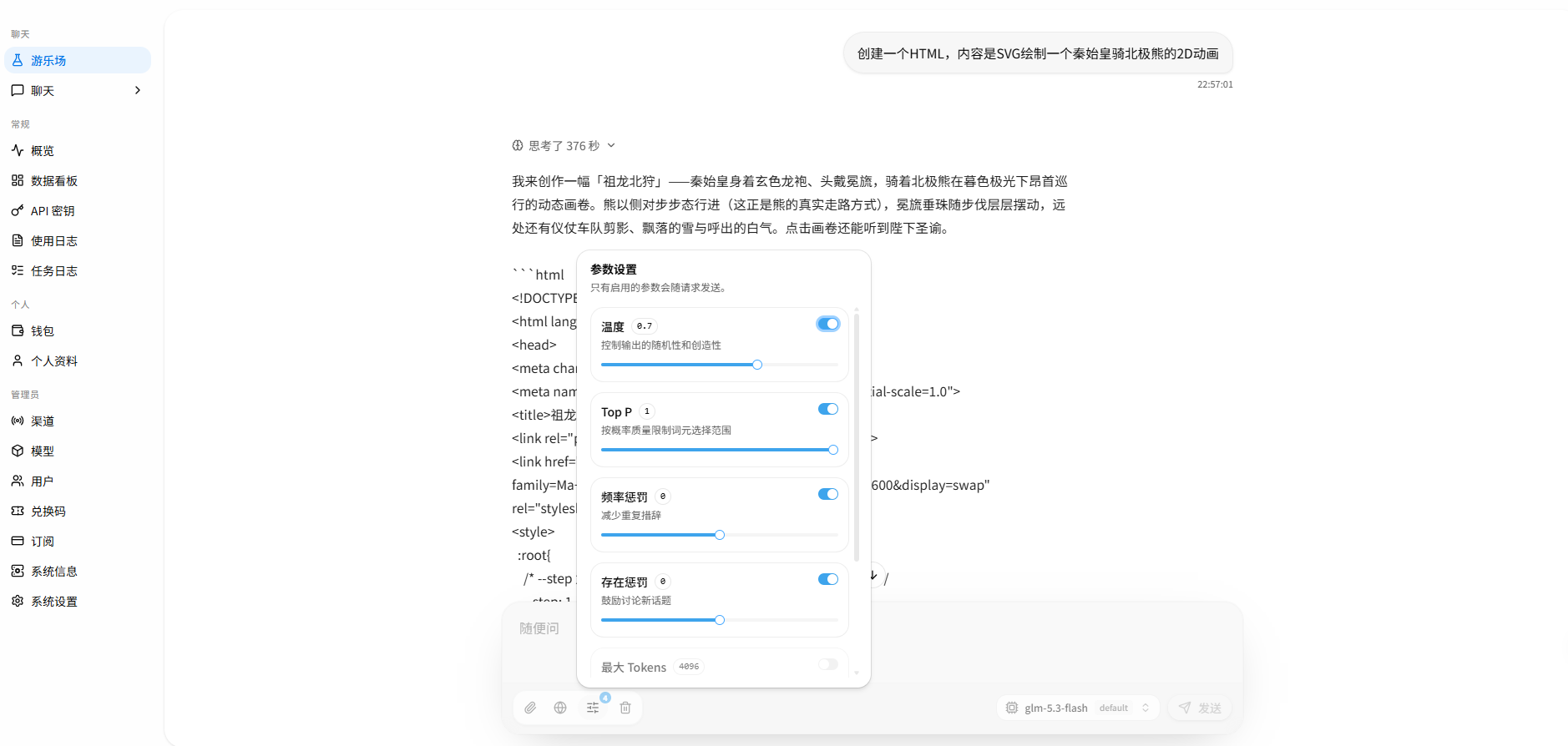
Task: Navigate to 渠道 in the sidebar
Action: coord(78,421)
